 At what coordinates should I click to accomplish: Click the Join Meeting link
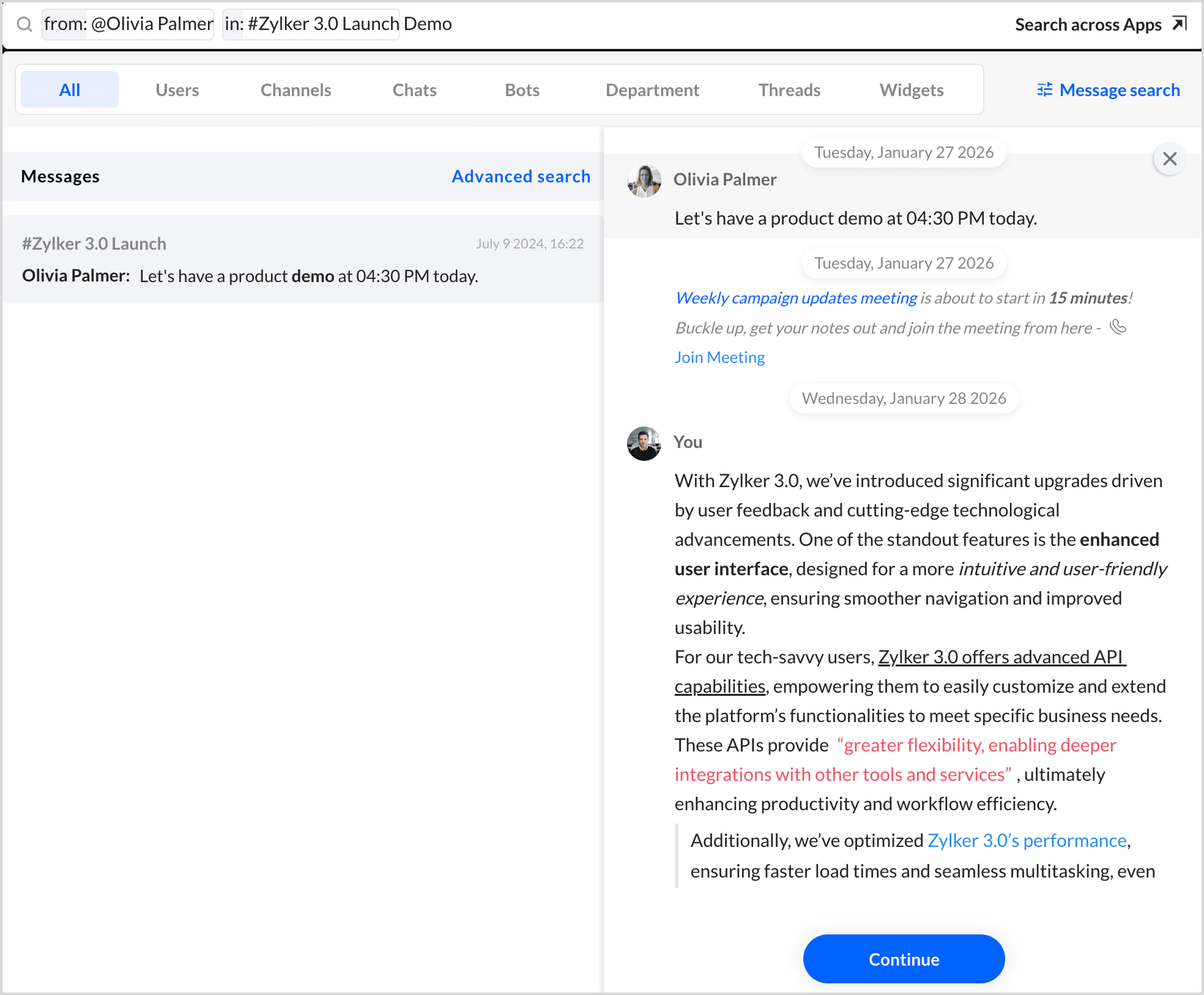click(x=719, y=357)
